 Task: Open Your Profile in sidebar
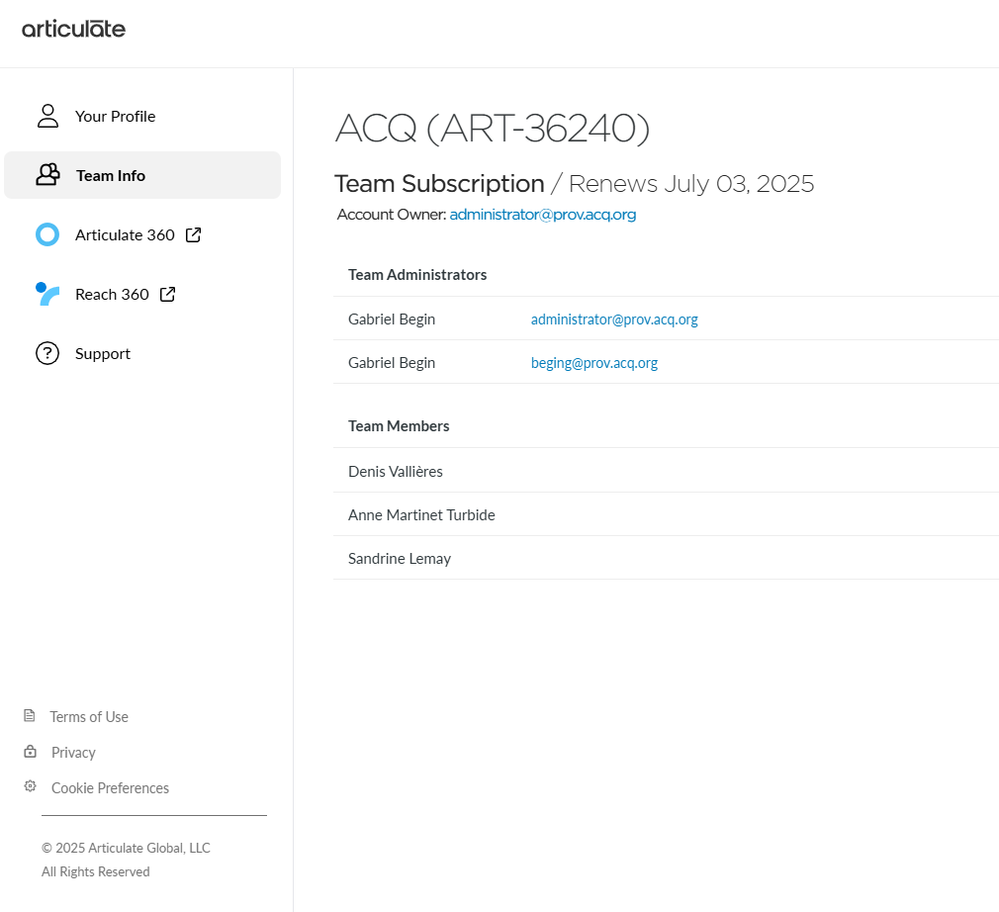coord(115,116)
